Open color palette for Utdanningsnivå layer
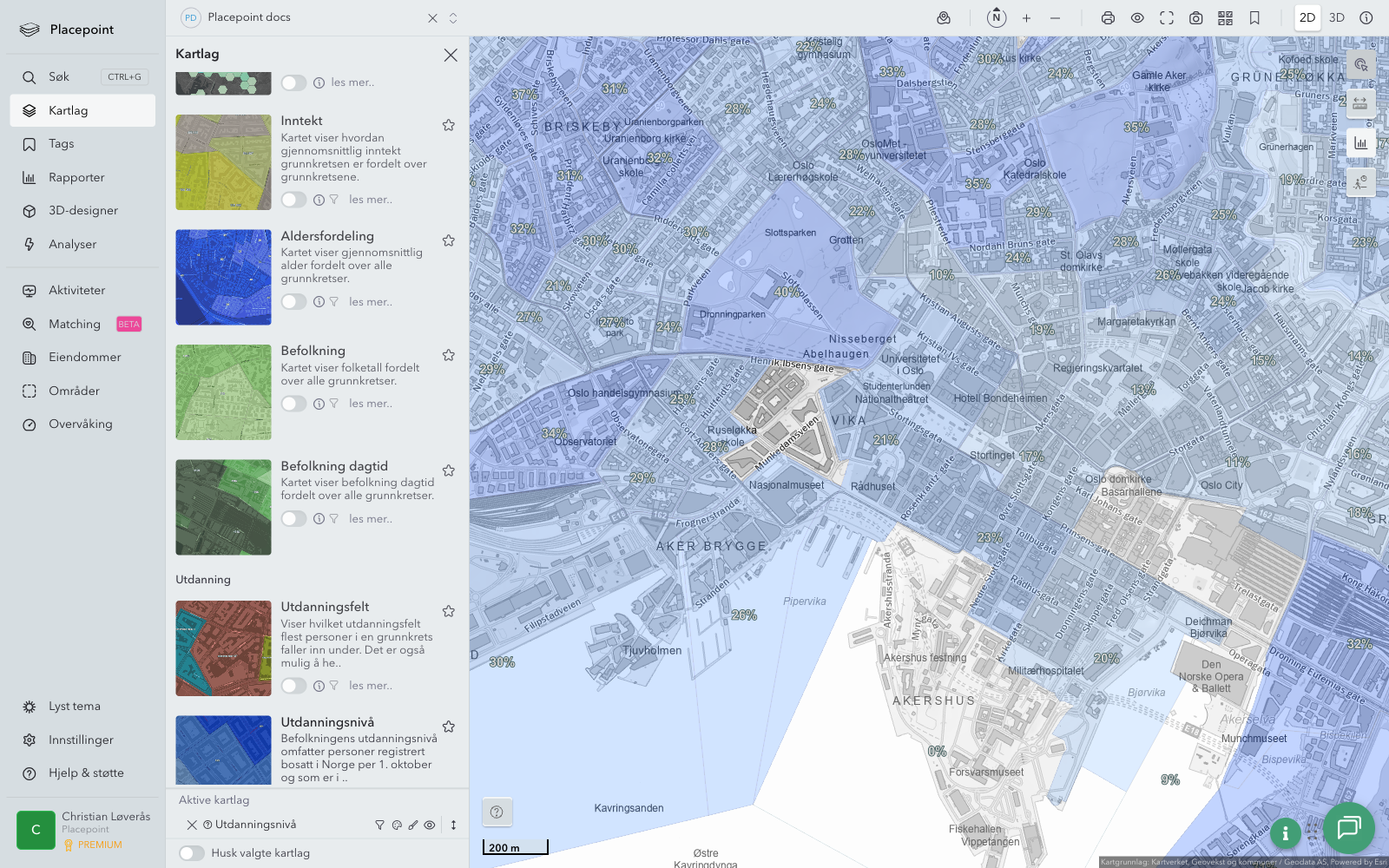This screenshot has width=1389, height=868. (397, 825)
